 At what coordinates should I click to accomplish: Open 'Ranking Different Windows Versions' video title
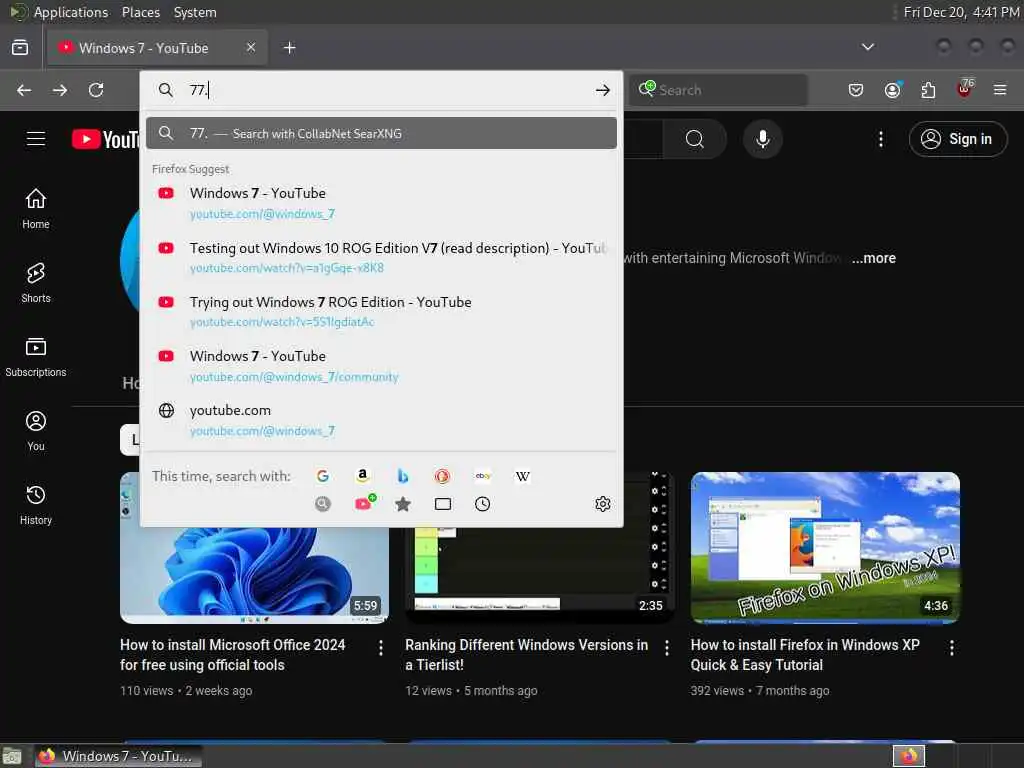click(x=526, y=654)
